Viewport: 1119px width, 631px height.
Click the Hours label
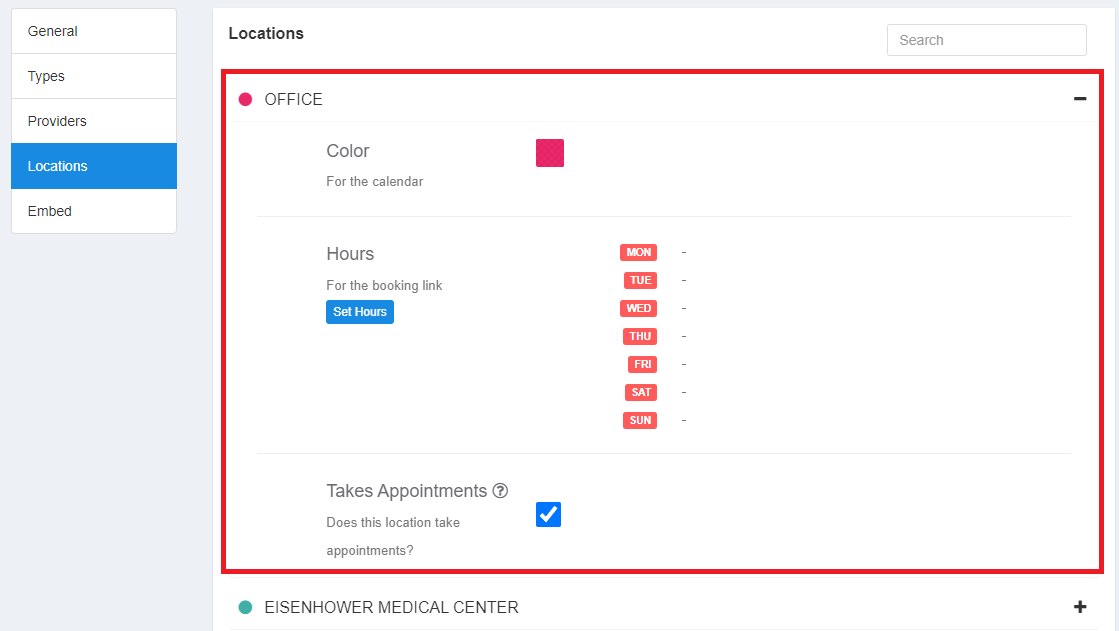[350, 253]
